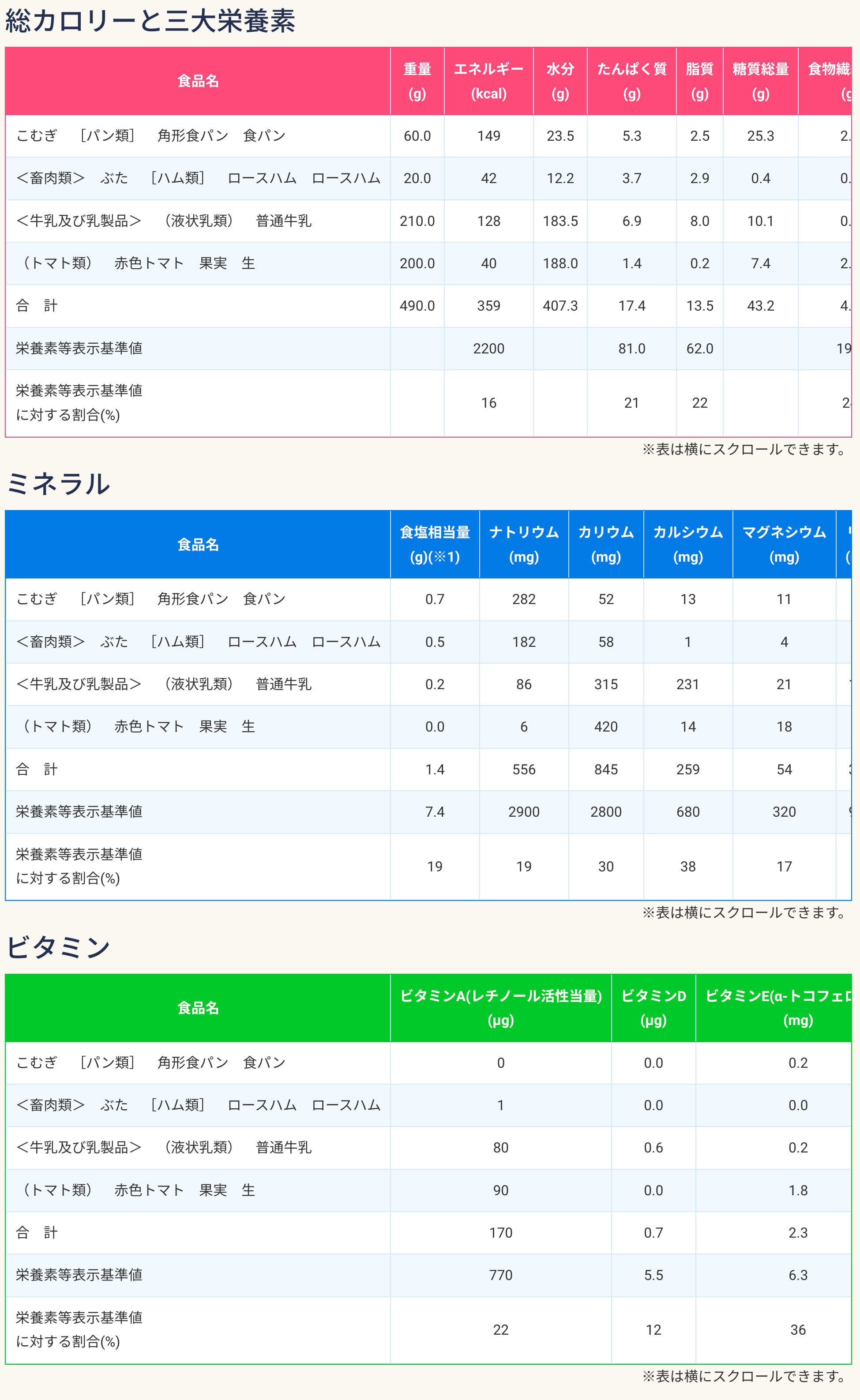Click total energy value 359

pyautogui.click(x=488, y=306)
